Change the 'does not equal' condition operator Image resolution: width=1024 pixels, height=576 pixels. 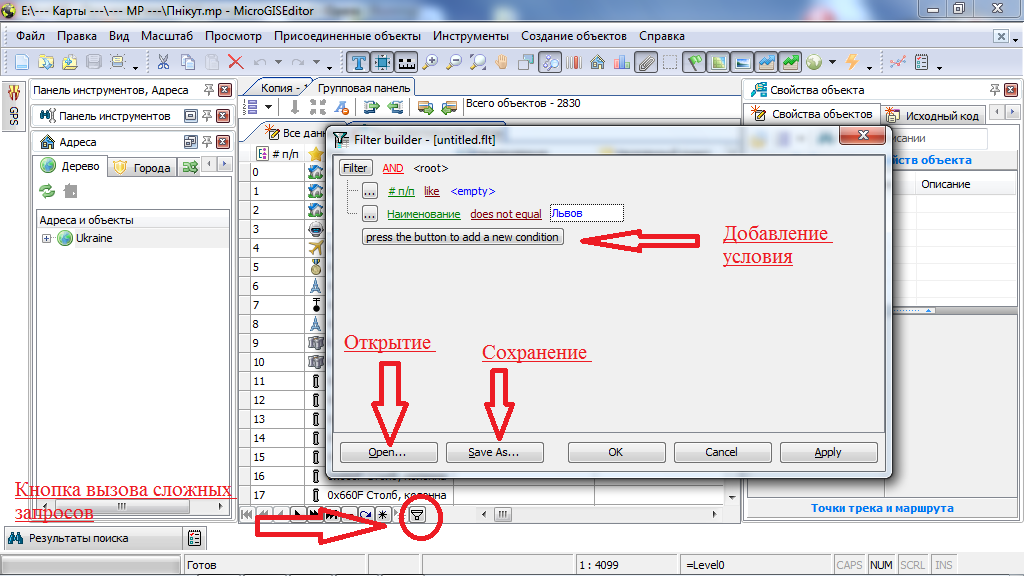point(505,214)
